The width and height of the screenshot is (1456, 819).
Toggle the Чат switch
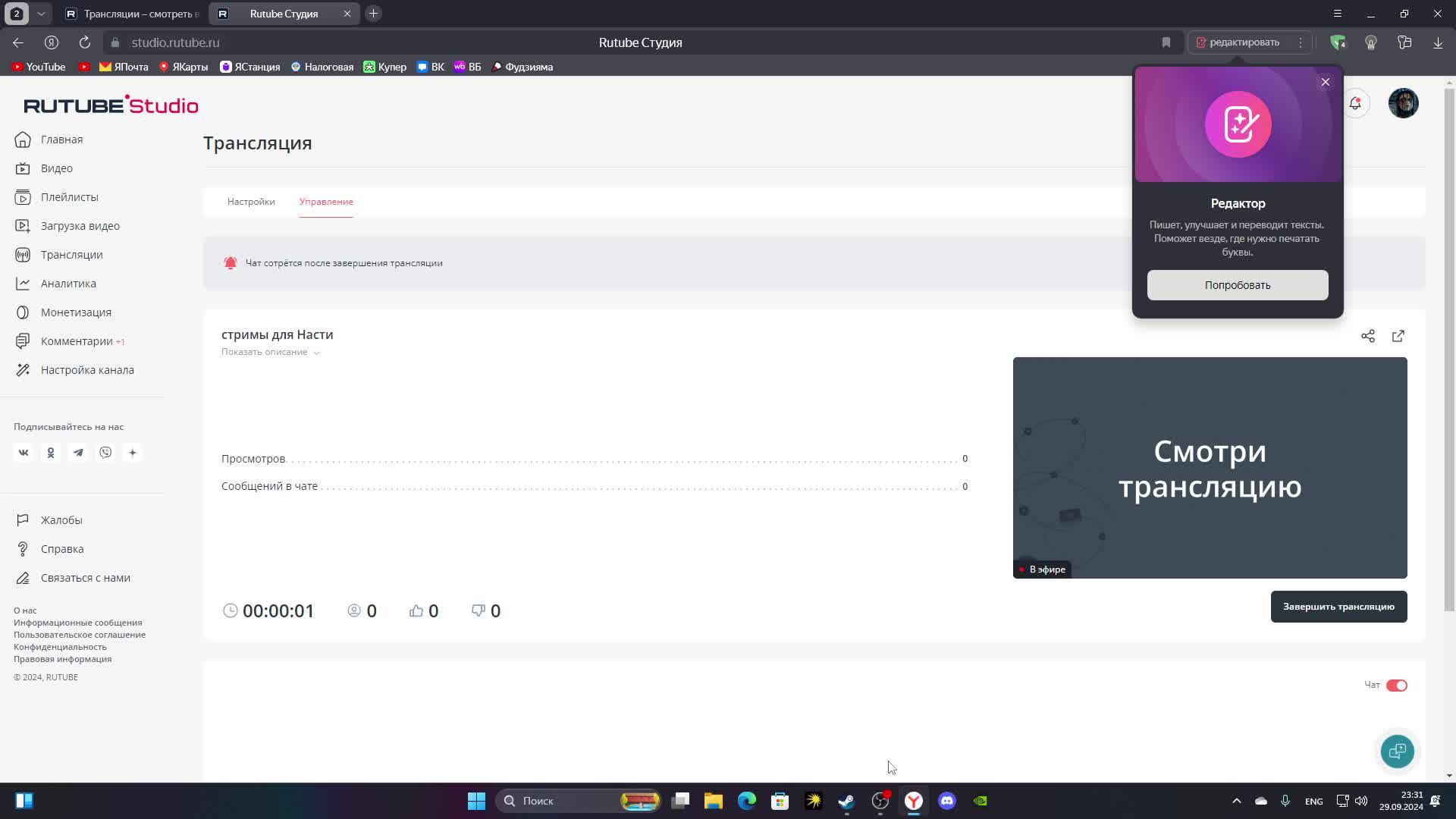[1396, 686]
